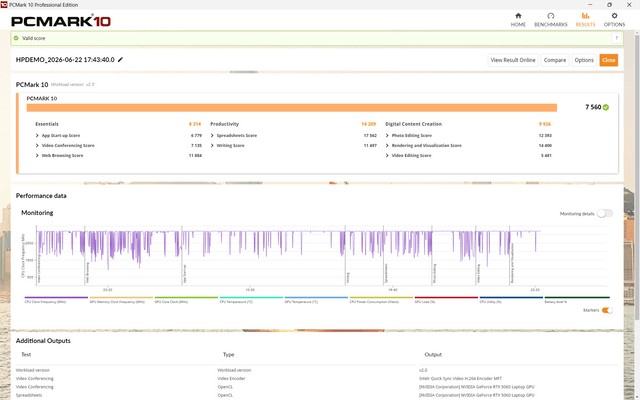
Task: Expand Video Editing Score row
Action: [x=387, y=156]
